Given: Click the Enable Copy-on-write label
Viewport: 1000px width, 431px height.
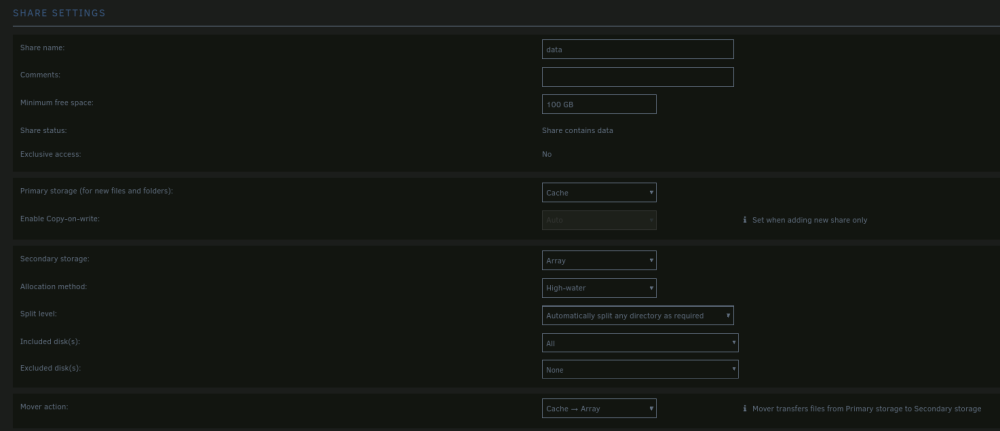Looking at the screenshot, I should tap(60, 219).
